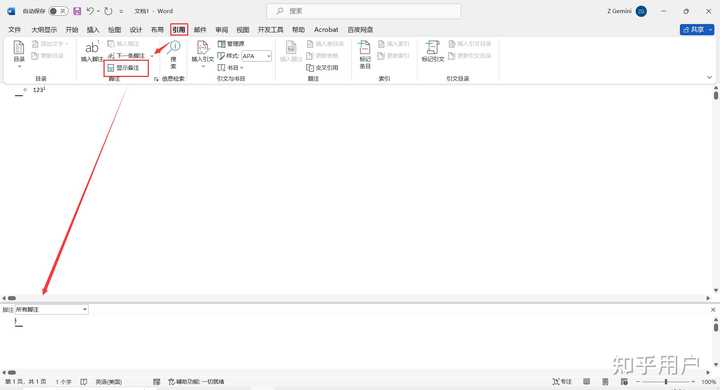Click the Next Footnote (下一条脚注) button
The height and width of the screenshot is (390, 720).
pyautogui.click(x=127, y=56)
